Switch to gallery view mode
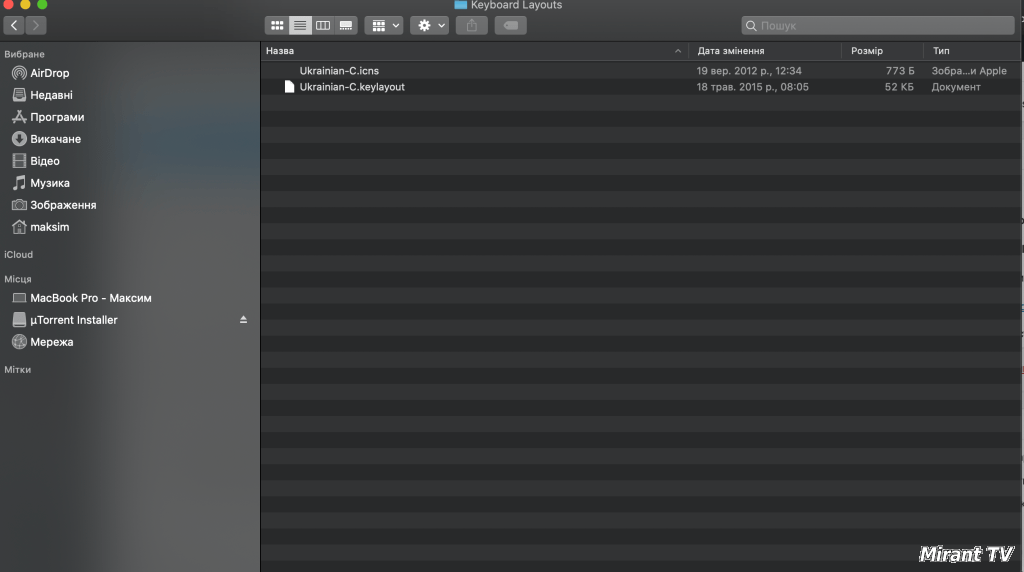 [x=346, y=25]
